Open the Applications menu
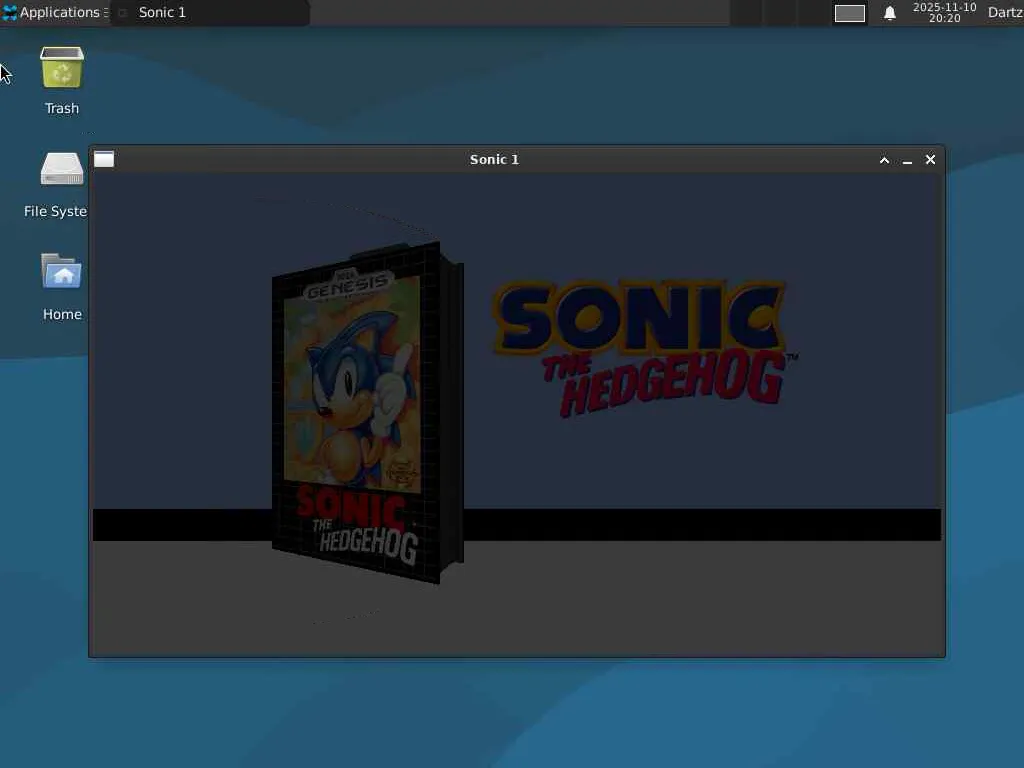The width and height of the screenshot is (1024, 768). click(55, 12)
